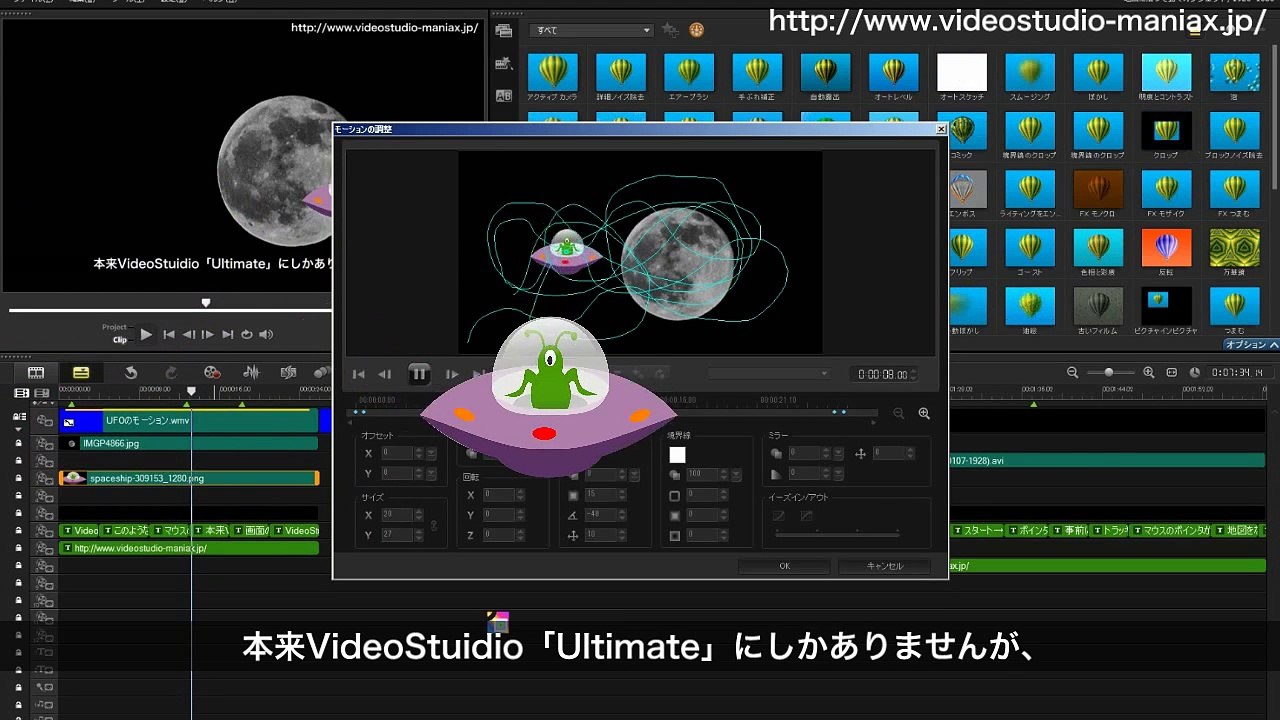Switch to Timeline view
This screenshot has height=720, width=1280.
81,373
